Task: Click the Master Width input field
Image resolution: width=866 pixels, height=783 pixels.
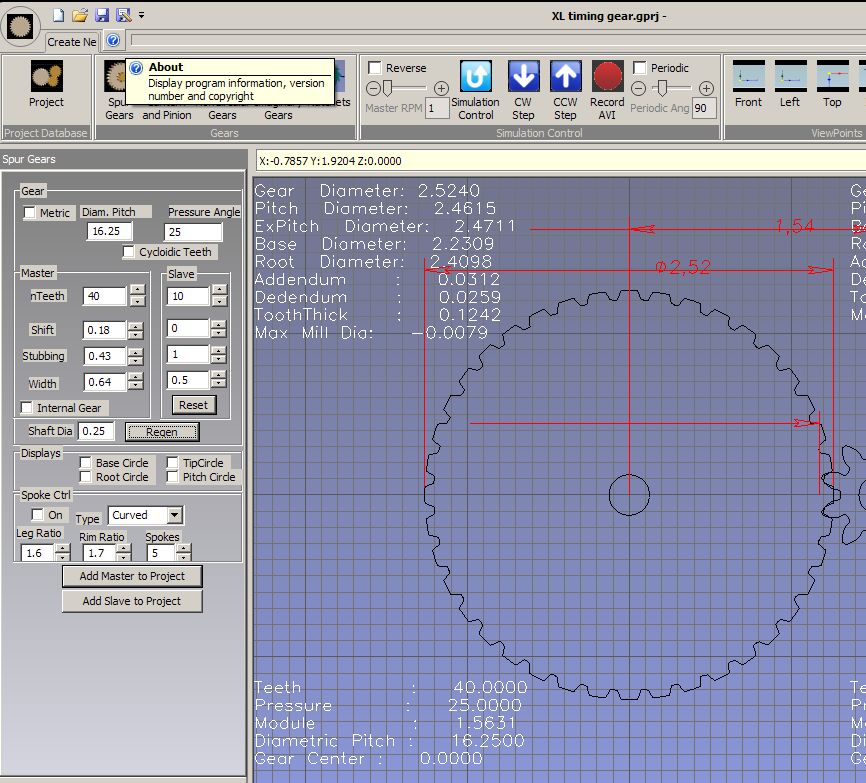Action: click(105, 382)
